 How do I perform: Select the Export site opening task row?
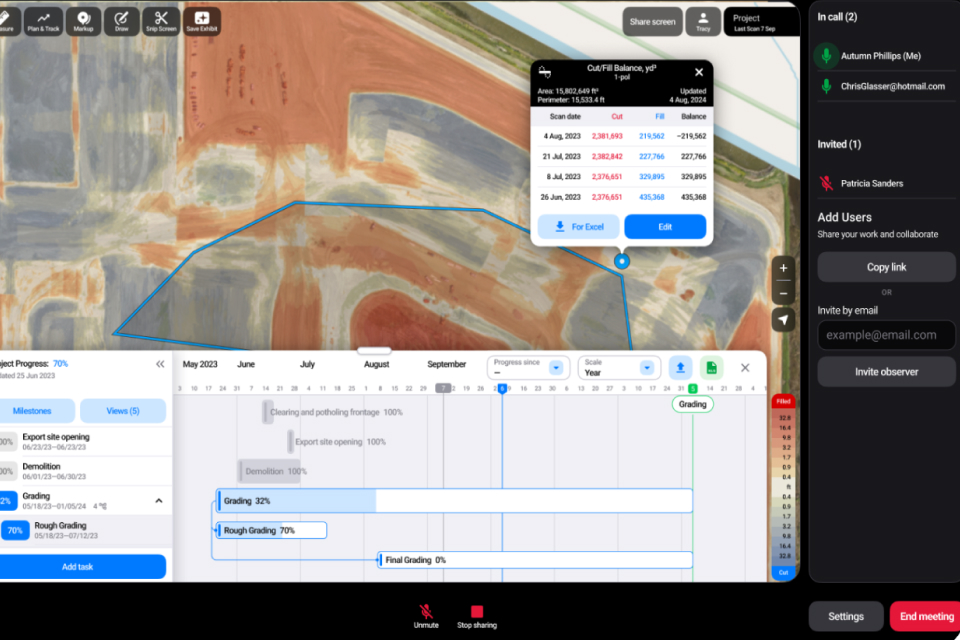tap(86, 442)
